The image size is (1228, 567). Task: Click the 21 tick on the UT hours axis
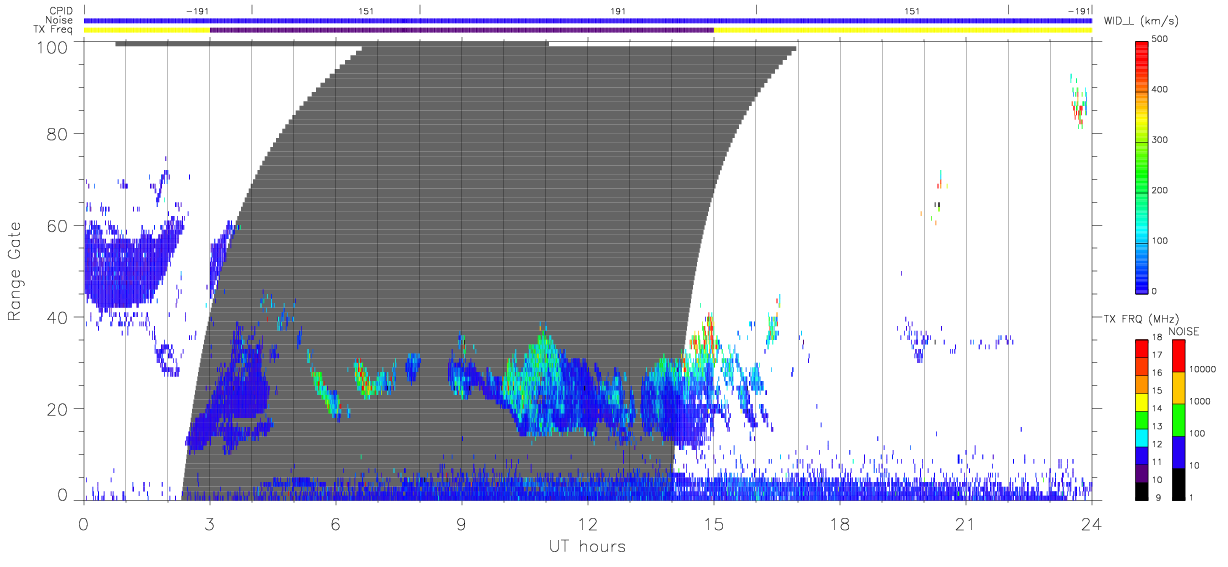966,524
